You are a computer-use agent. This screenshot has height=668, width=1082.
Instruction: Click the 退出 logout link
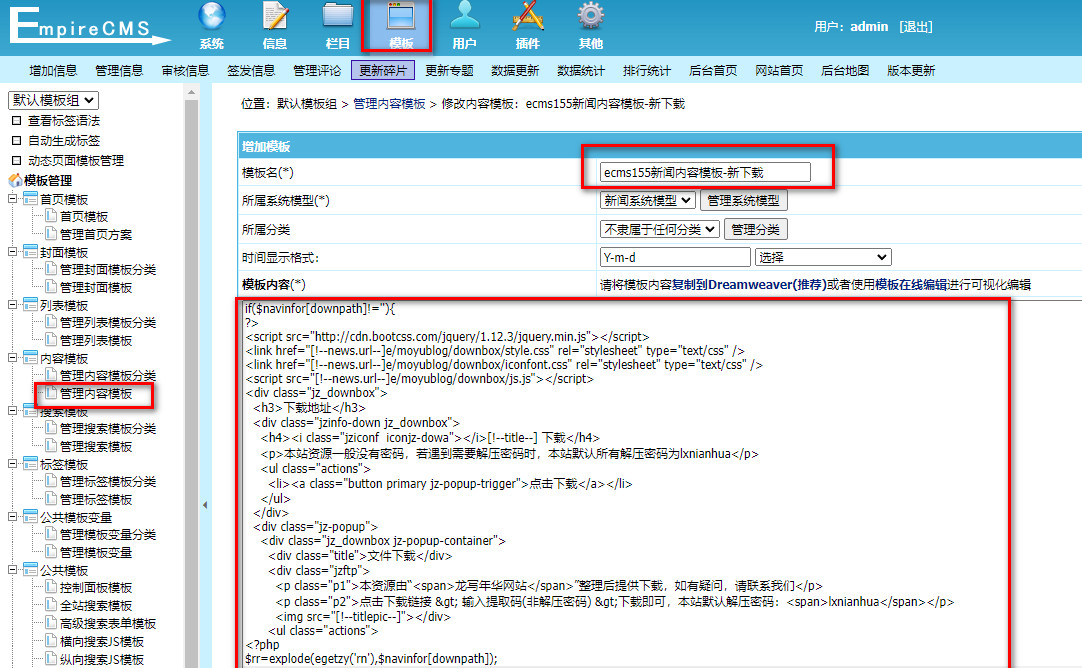(x=916, y=26)
